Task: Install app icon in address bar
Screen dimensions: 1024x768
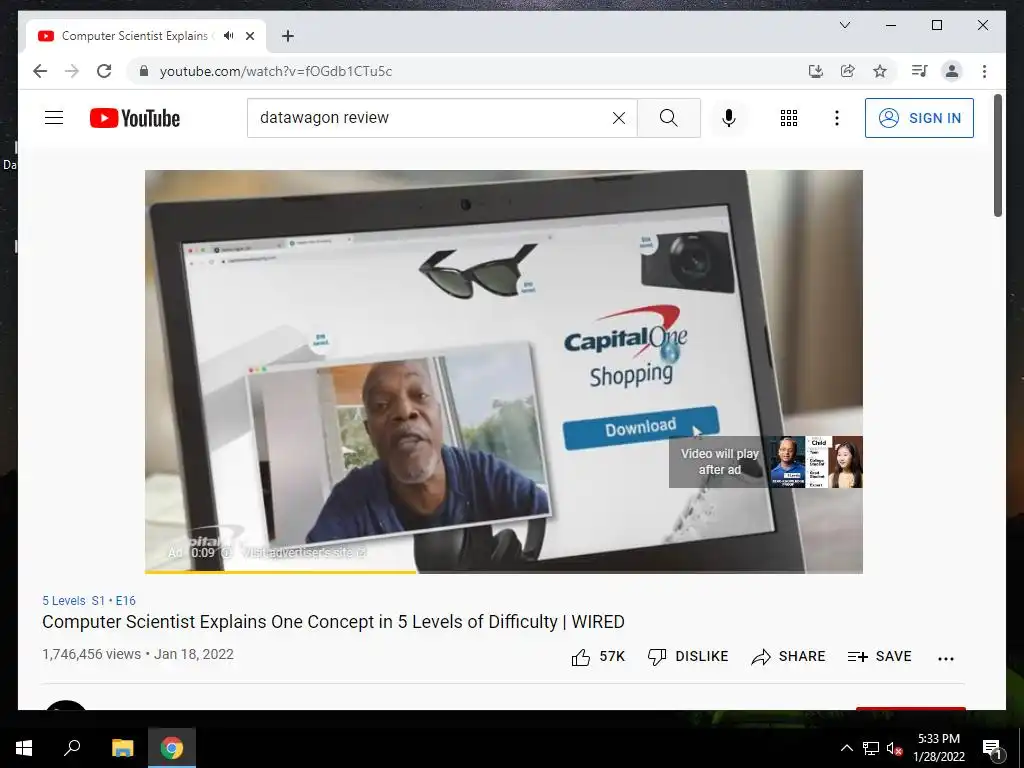Action: [x=816, y=71]
